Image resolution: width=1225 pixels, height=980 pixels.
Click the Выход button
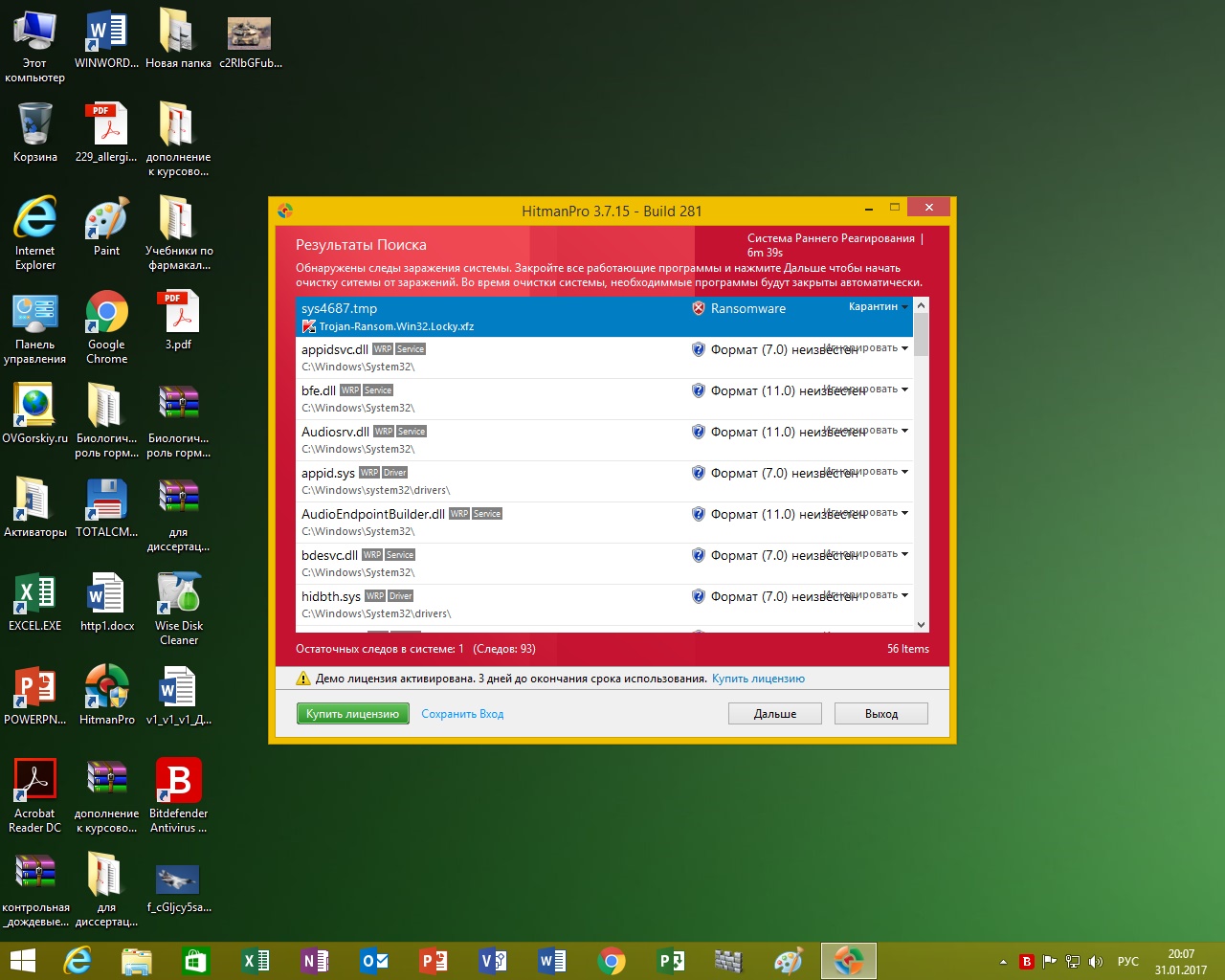pos(880,714)
